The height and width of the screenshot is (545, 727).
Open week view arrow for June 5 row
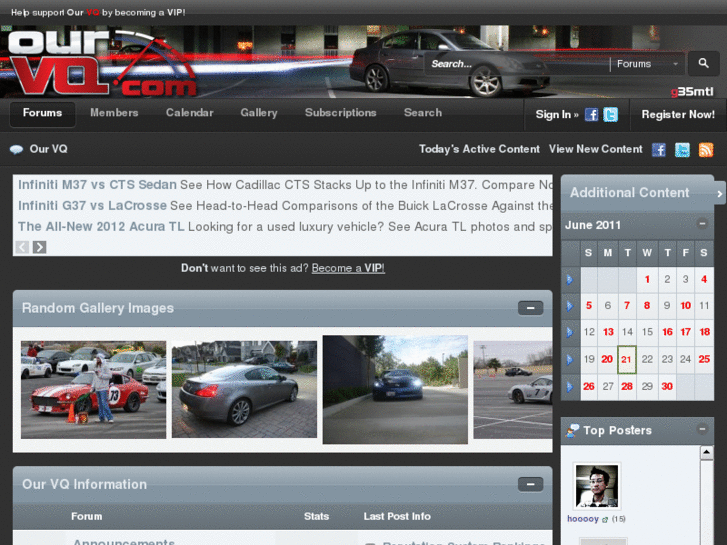tap(570, 306)
